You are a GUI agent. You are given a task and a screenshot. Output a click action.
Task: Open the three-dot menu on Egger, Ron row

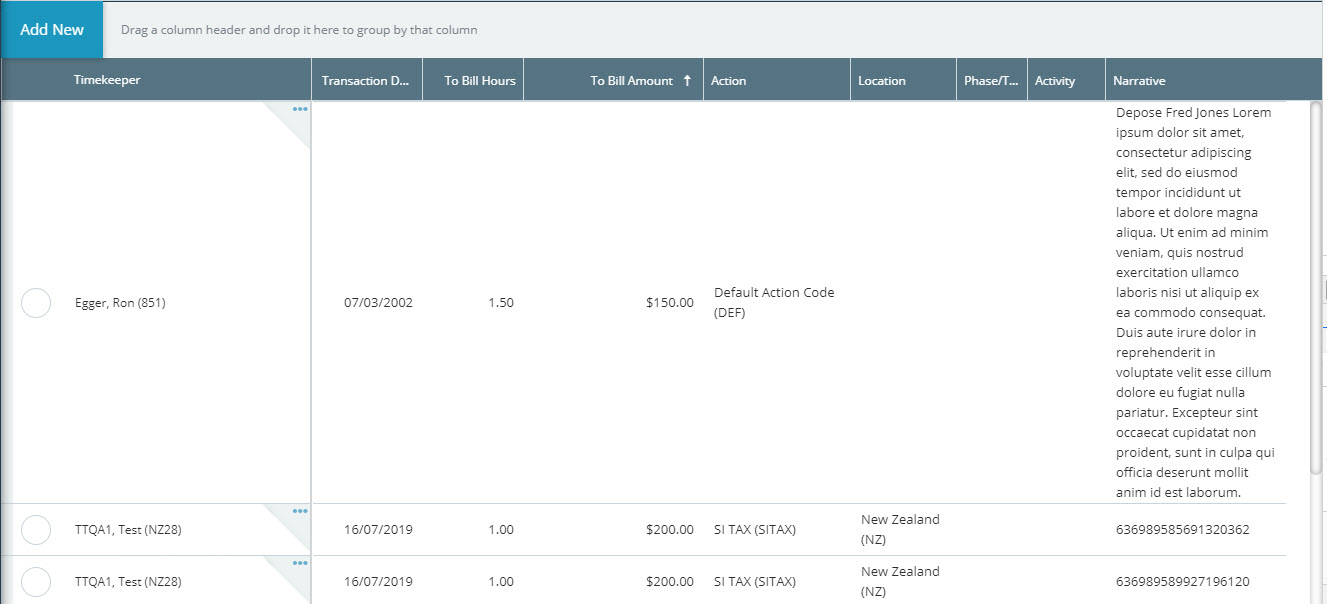[x=300, y=109]
